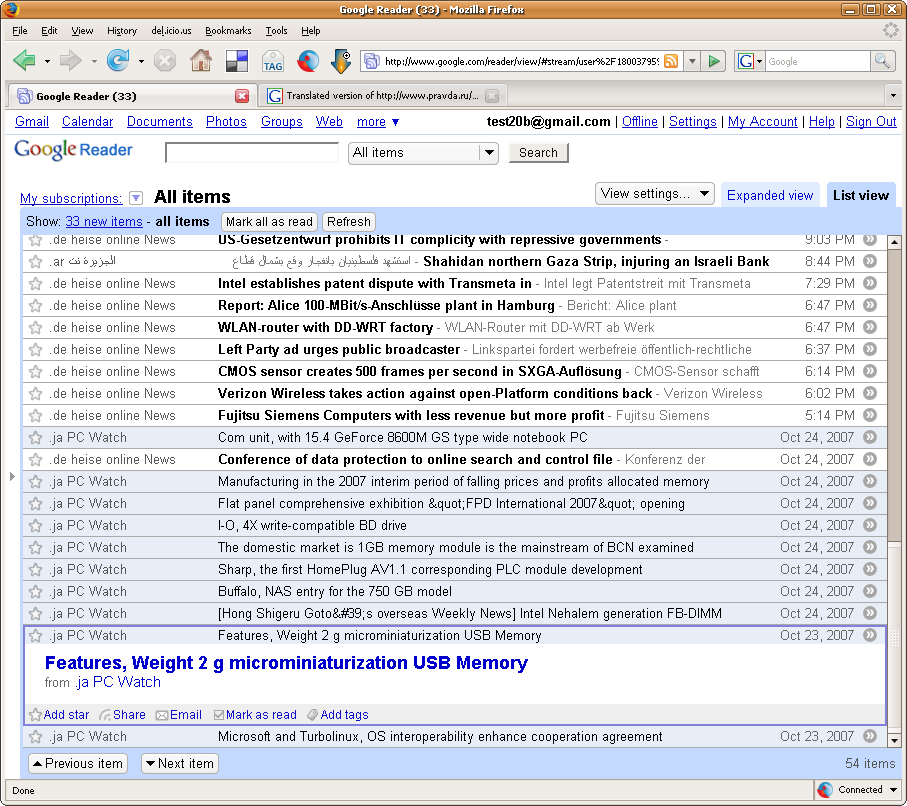Star the Verizon Wireless item
The width and height of the screenshot is (907, 806).
coord(35,393)
